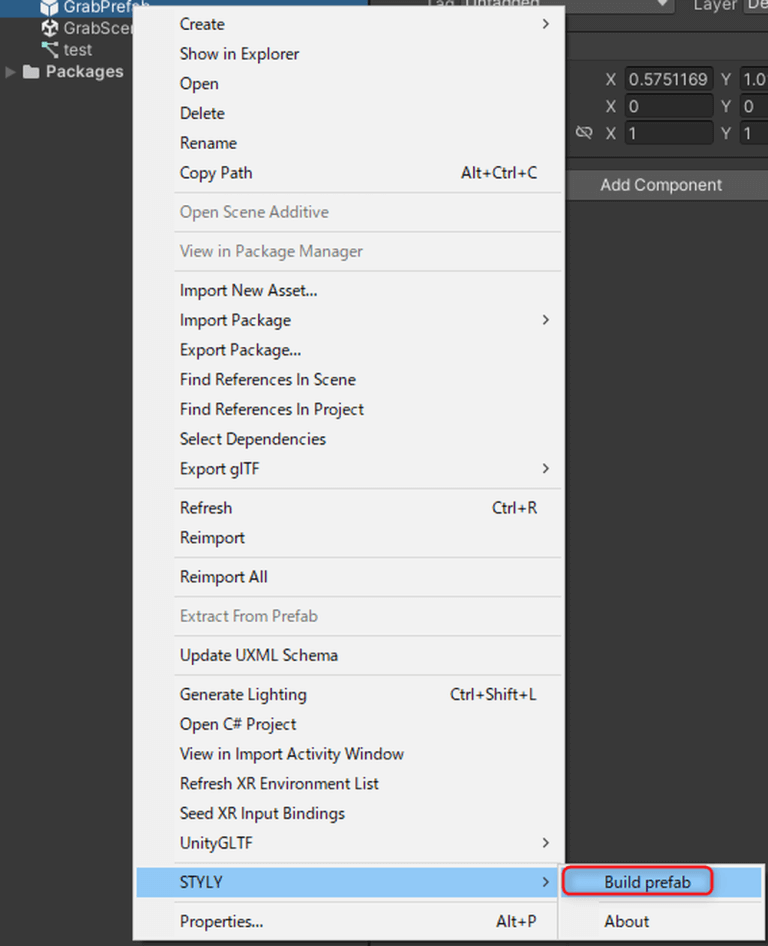Viewport: 768px width, 946px height.
Task: Click Refresh to reimport changed assets
Action: tap(206, 508)
